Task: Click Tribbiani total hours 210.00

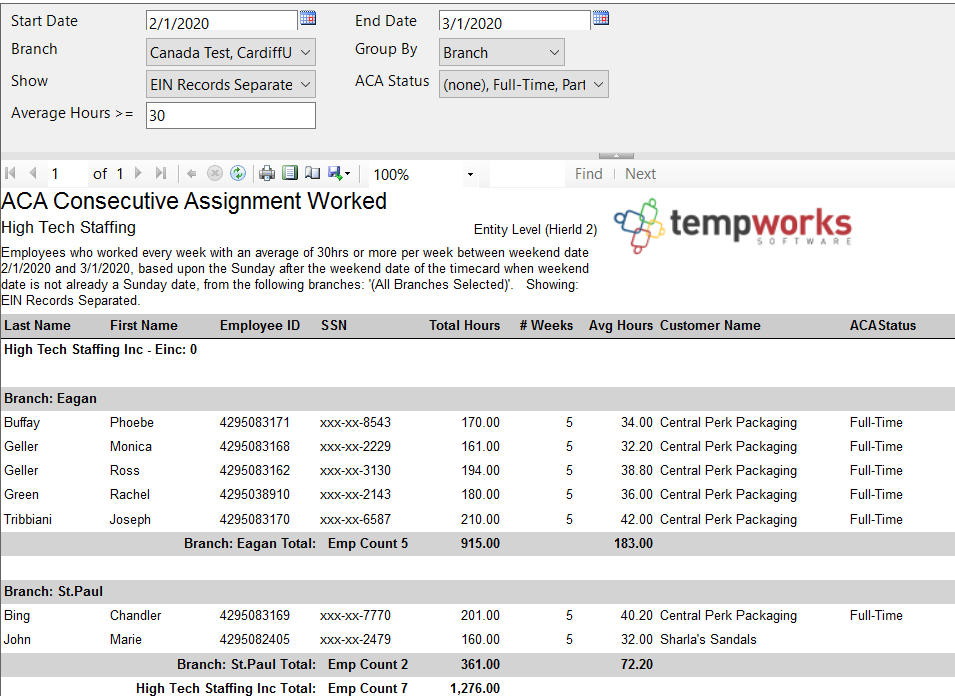Action: (x=481, y=519)
